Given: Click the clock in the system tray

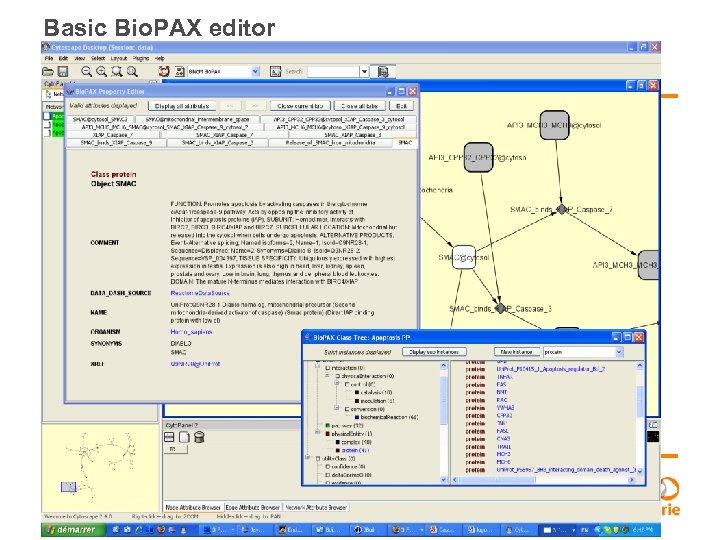Looking at the screenshot, I should pyautogui.click(x=642, y=530).
